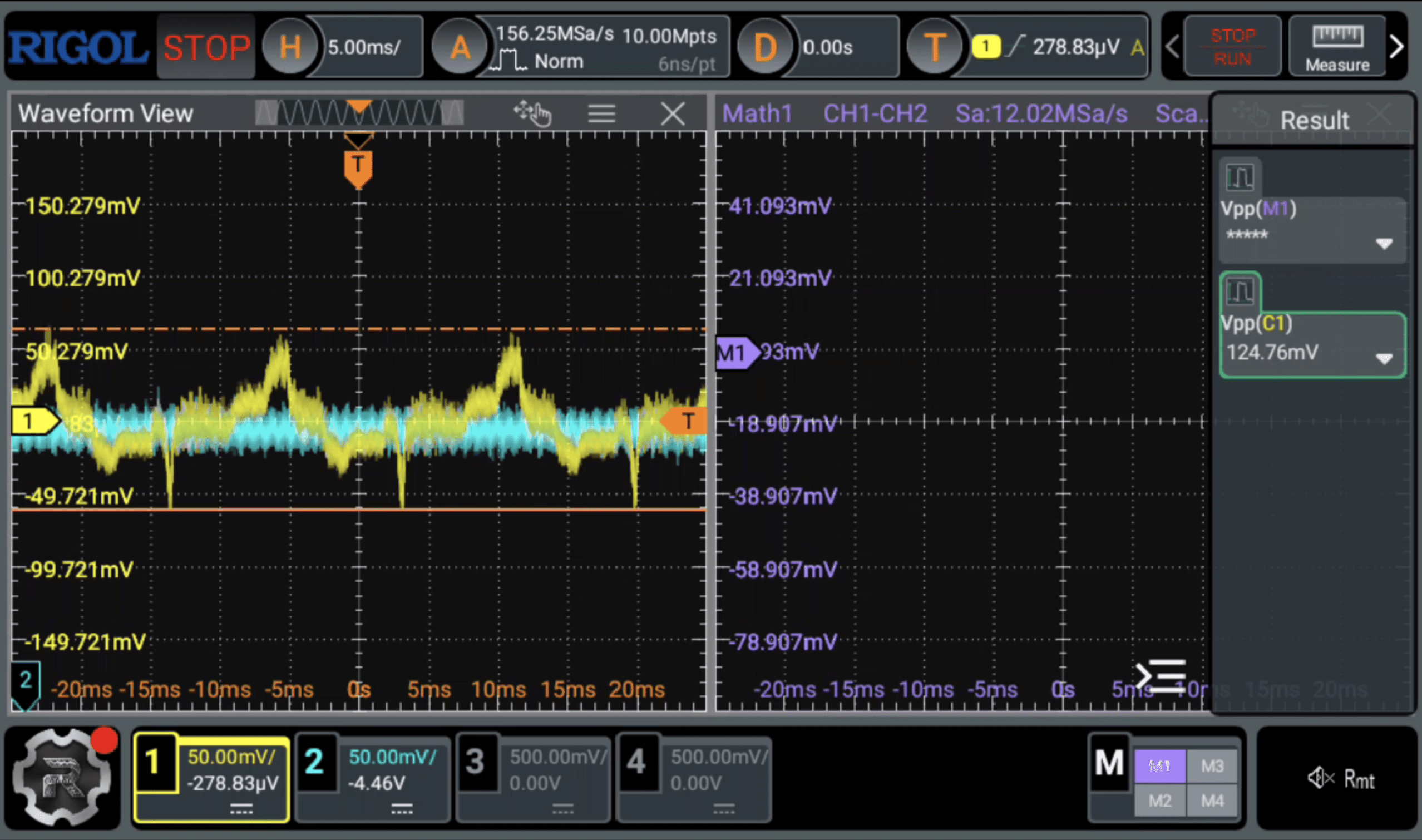Toggle the STOP/RUN acquisition button
This screenshot has height=840, width=1422.
click(x=1232, y=47)
